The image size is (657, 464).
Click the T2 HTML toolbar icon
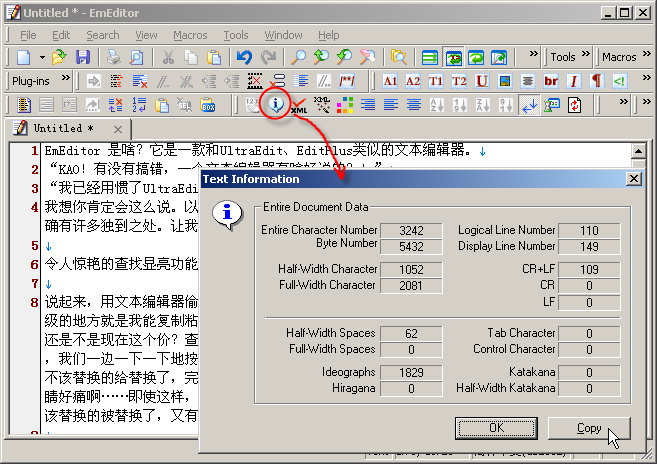(459, 81)
